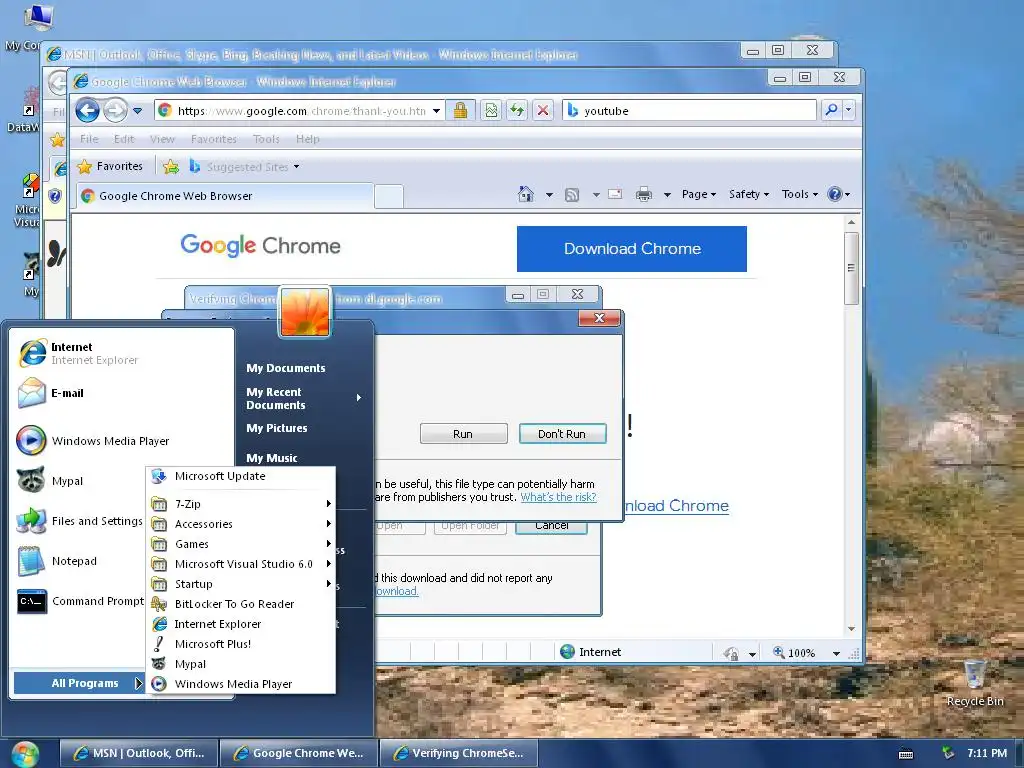Expand My Recent Documents submenu
Viewport: 1024px width, 768px height.
click(303, 398)
